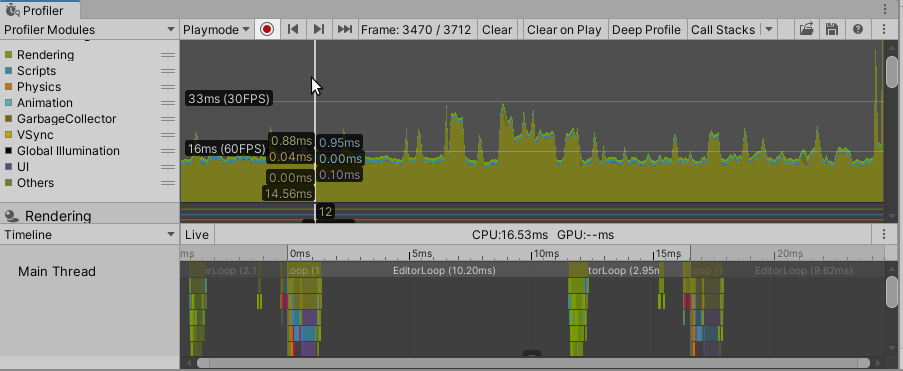Click the 16ms (60FPS) label
Viewport: 903px width, 371px height.
tap(227, 149)
